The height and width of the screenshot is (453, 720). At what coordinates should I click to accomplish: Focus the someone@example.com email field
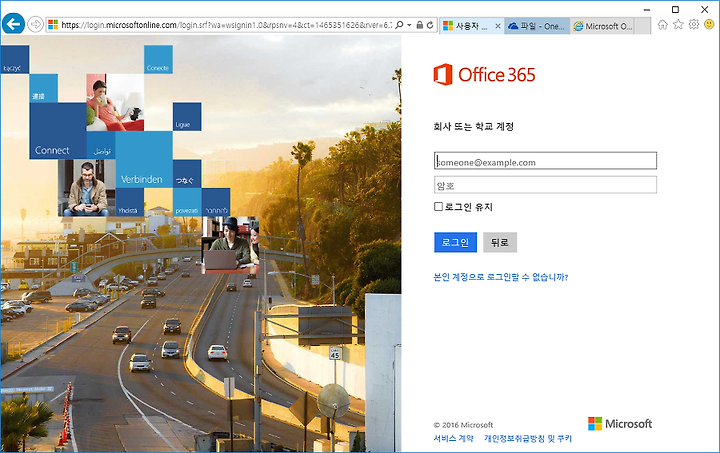point(545,161)
